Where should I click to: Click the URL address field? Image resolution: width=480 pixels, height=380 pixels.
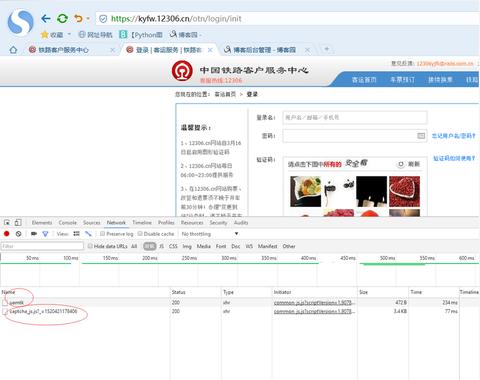288,19
